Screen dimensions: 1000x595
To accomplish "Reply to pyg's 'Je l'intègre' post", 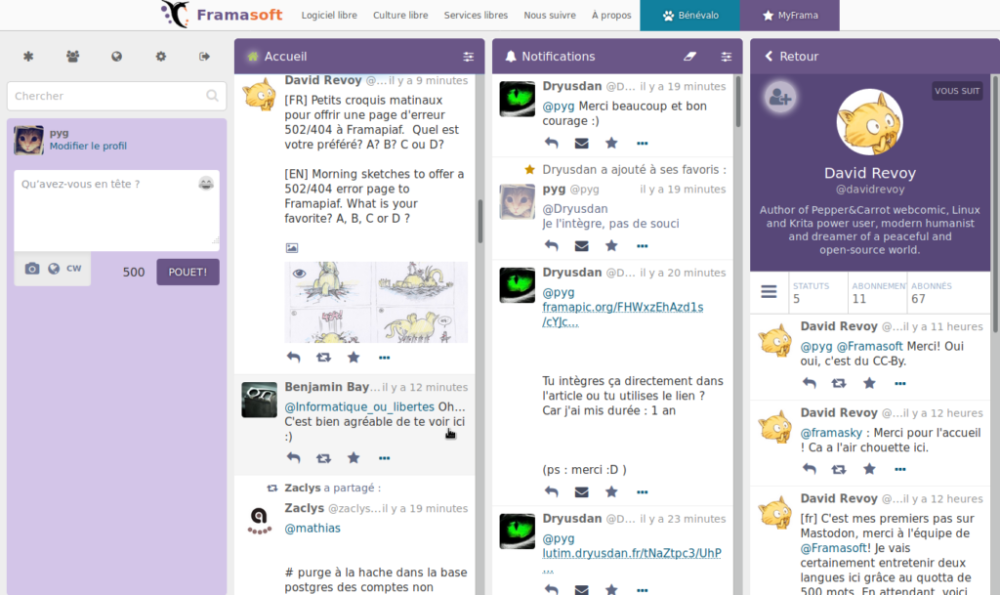I will pyautogui.click(x=552, y=246).
